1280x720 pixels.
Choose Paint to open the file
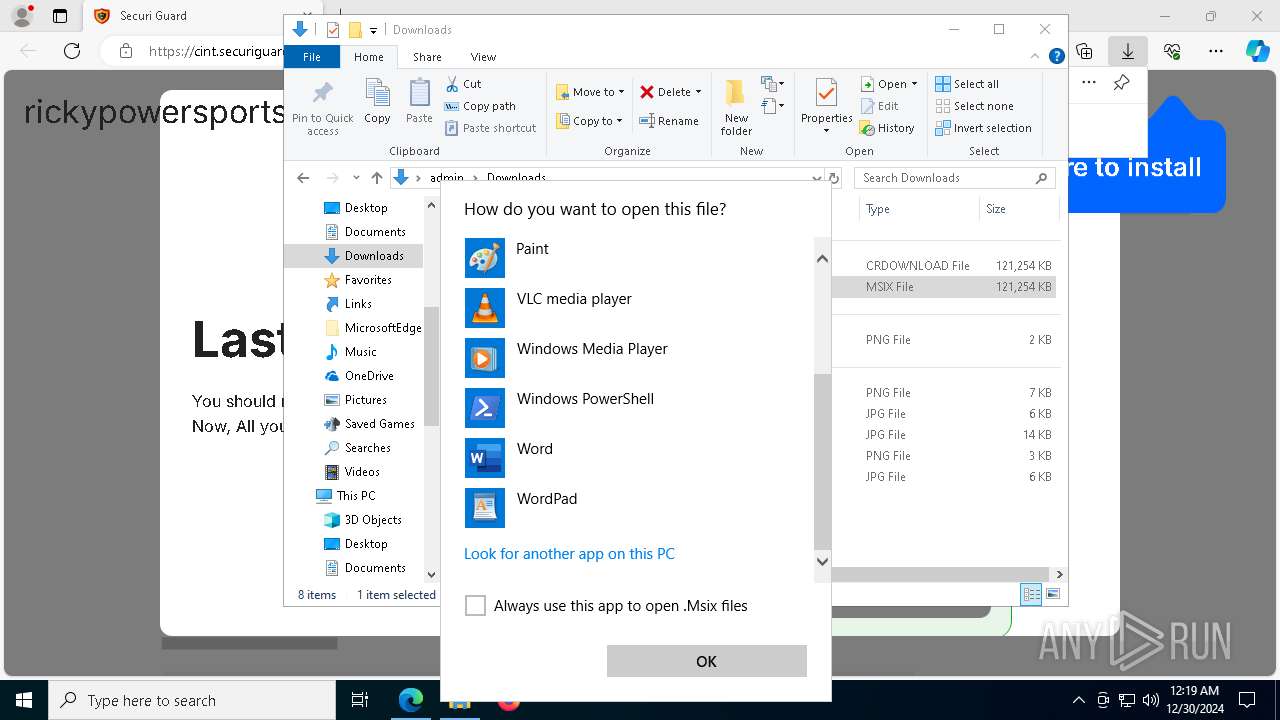click(637, 258)
